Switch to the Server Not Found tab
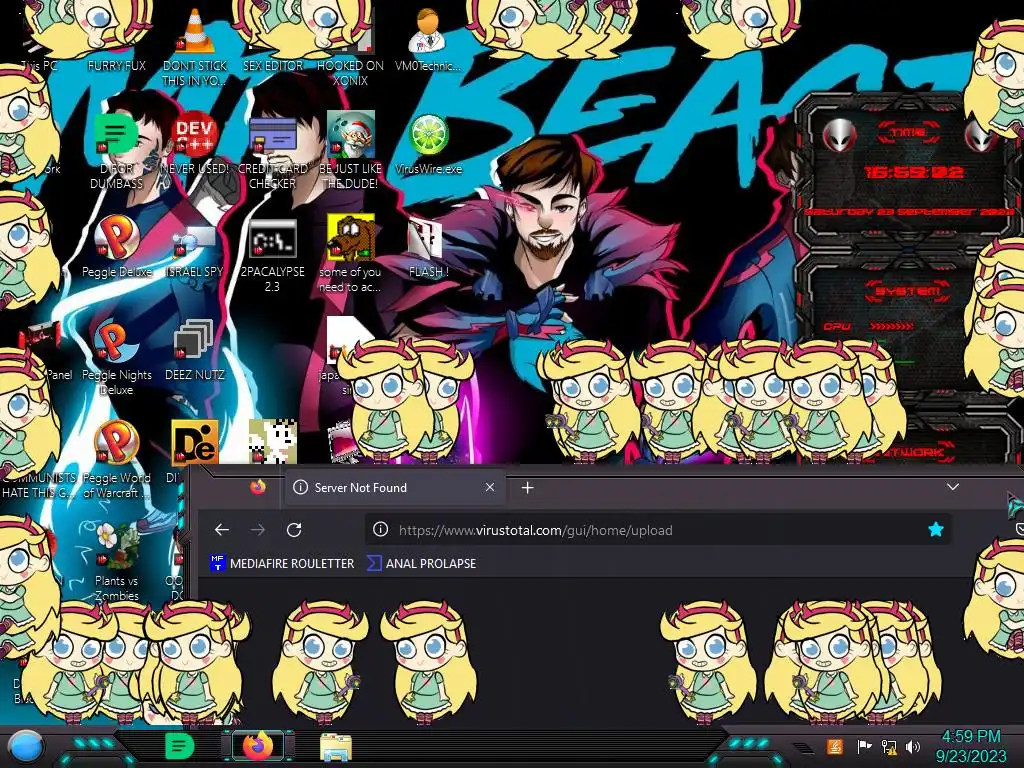 [394, 487]
